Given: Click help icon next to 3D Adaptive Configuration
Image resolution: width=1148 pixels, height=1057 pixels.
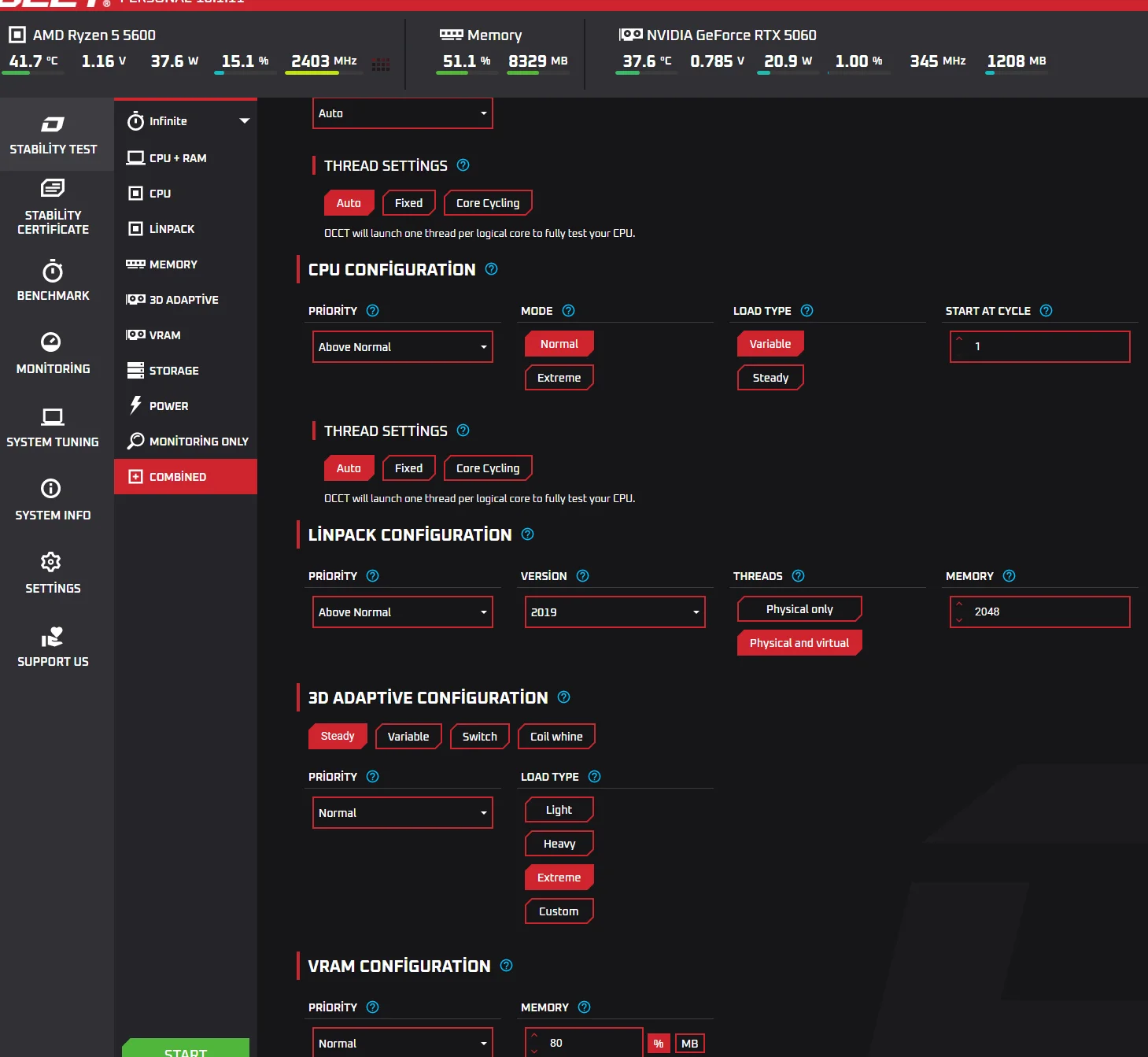Looking at the screenshot, I should 564,697.
